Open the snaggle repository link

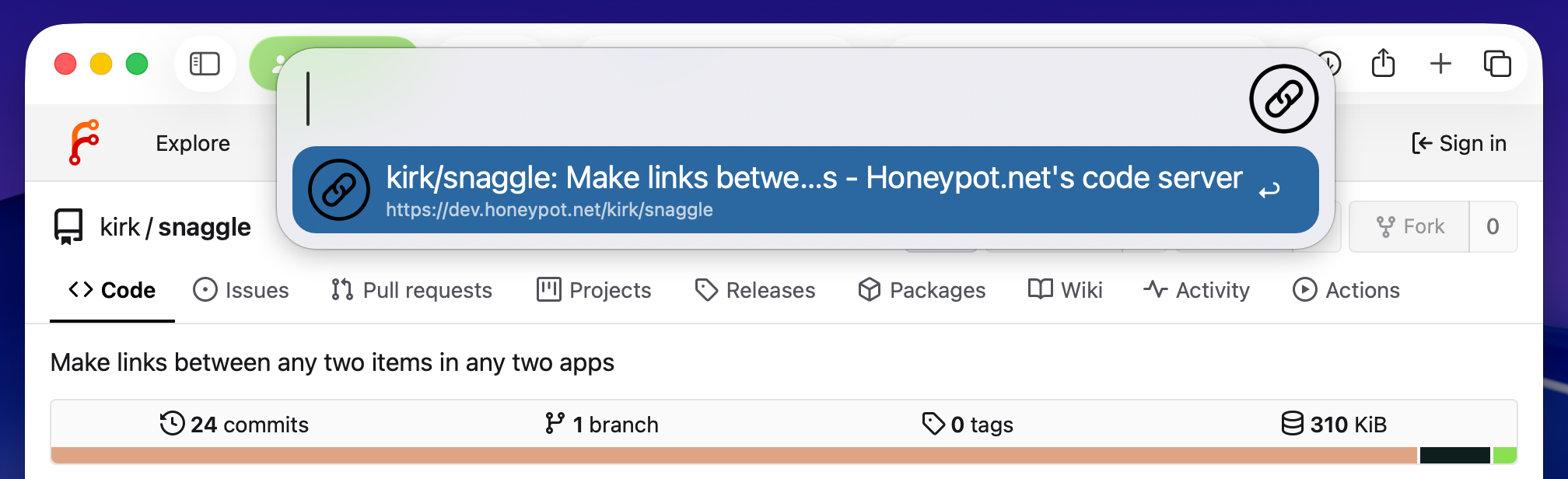tap(205, 227)
